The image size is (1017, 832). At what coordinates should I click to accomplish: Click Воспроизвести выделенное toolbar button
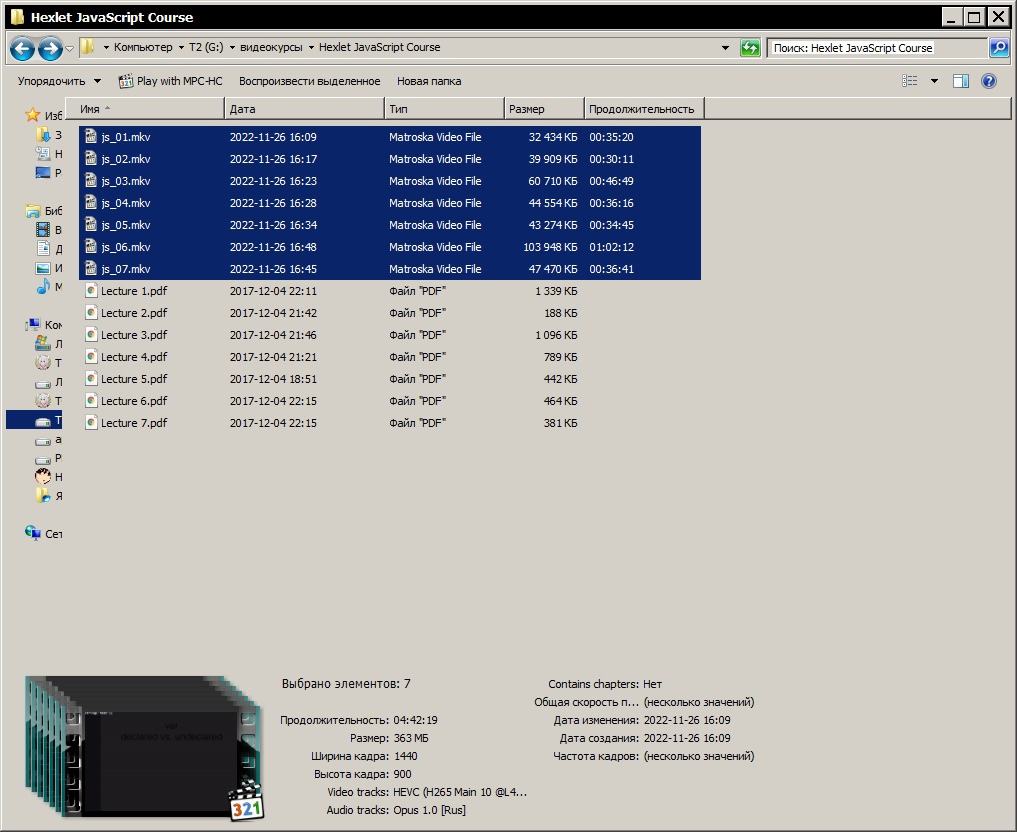tap(309, 81)
